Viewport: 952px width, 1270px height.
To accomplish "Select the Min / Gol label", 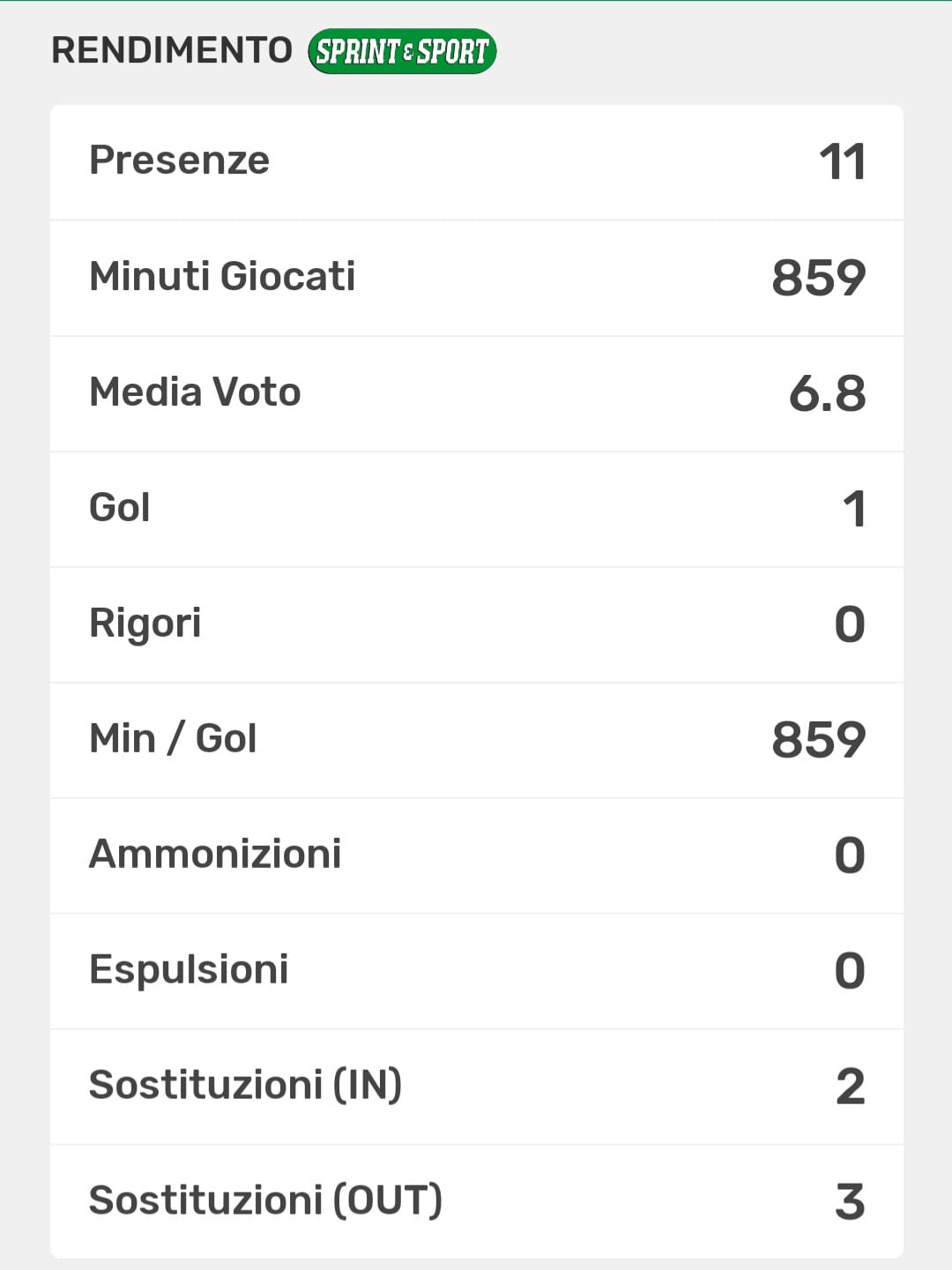I will tap(173, 738).
